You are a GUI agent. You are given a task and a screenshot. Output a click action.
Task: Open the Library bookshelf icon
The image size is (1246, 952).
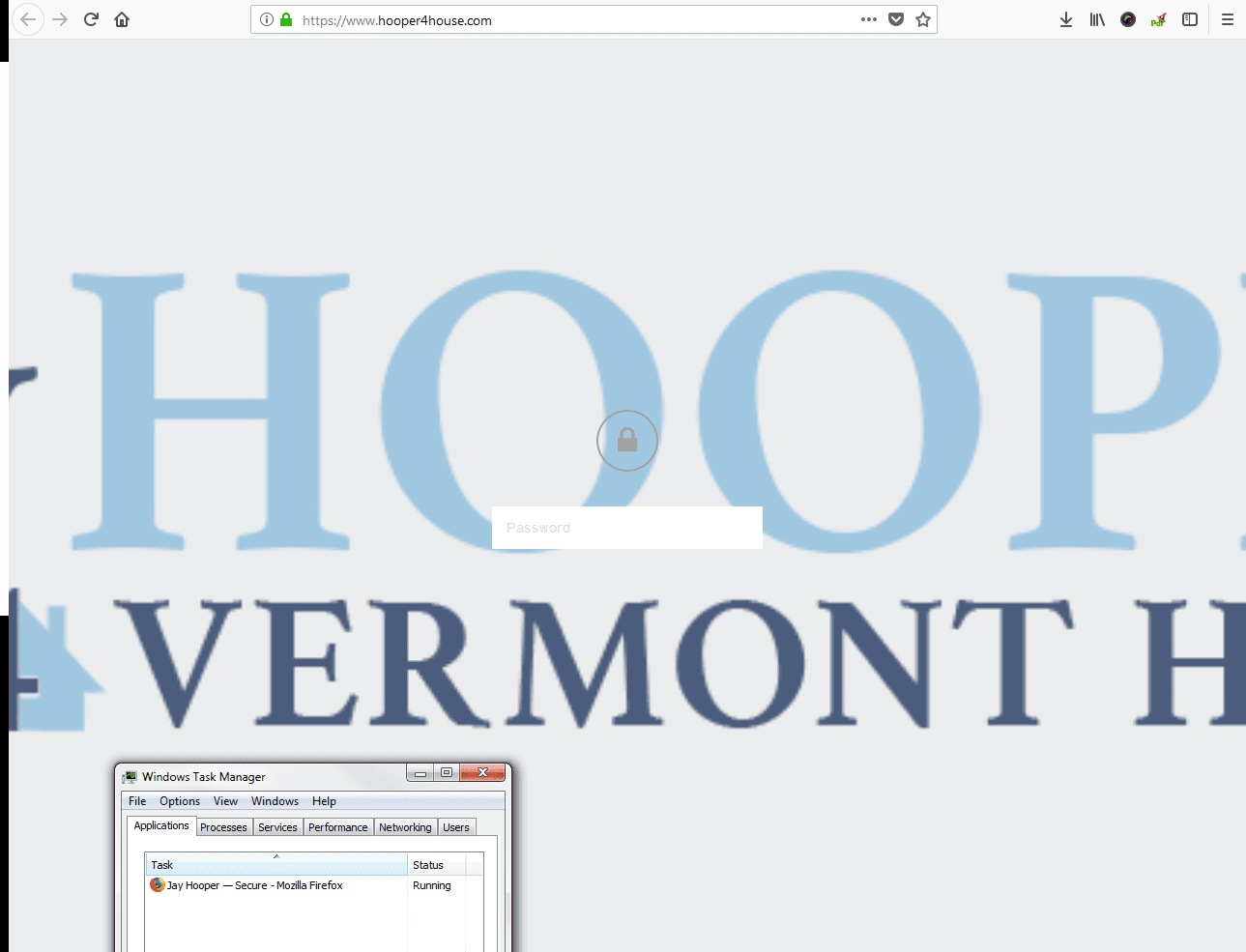(1097, 19)
